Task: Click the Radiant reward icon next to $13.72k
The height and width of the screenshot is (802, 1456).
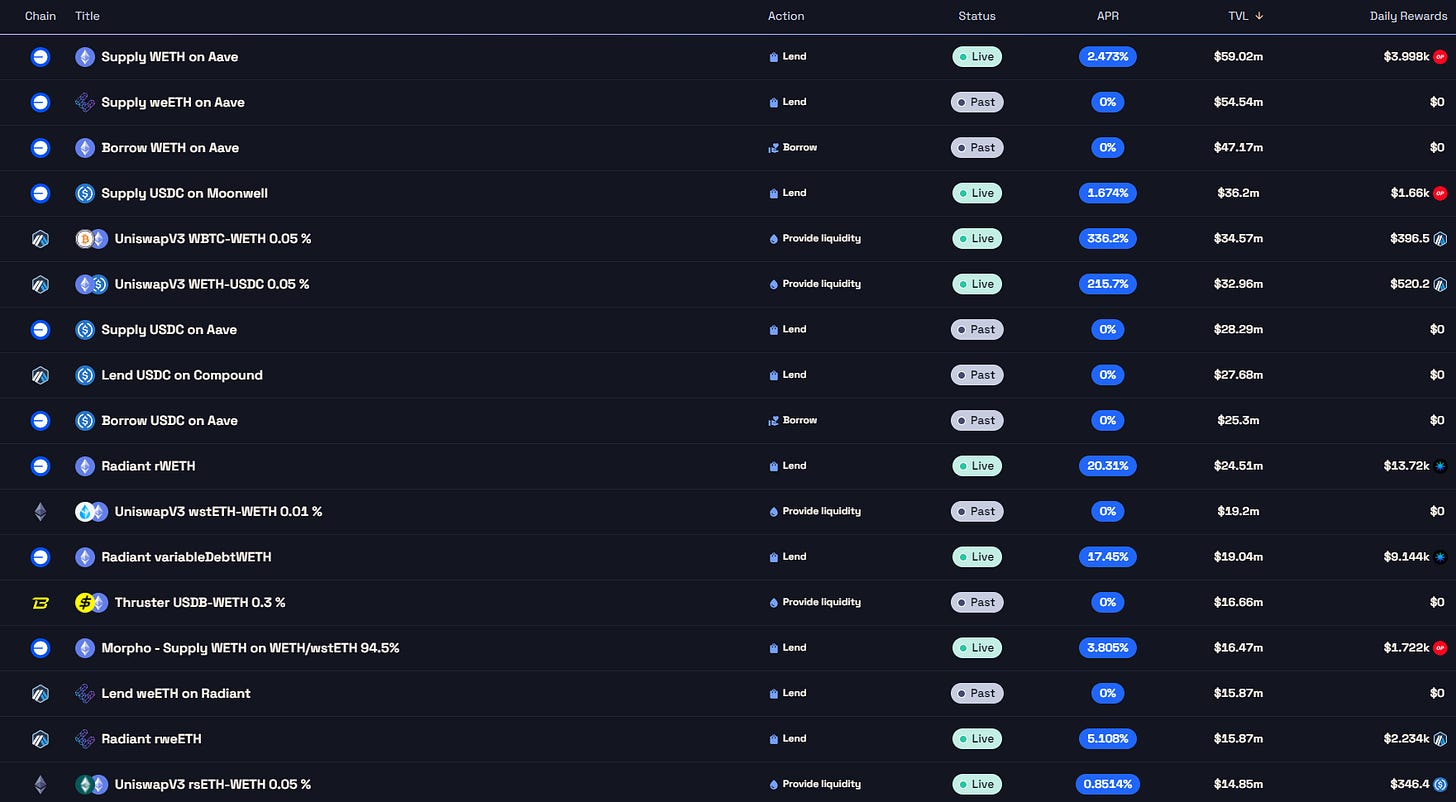Action: tap(1441, 466)
